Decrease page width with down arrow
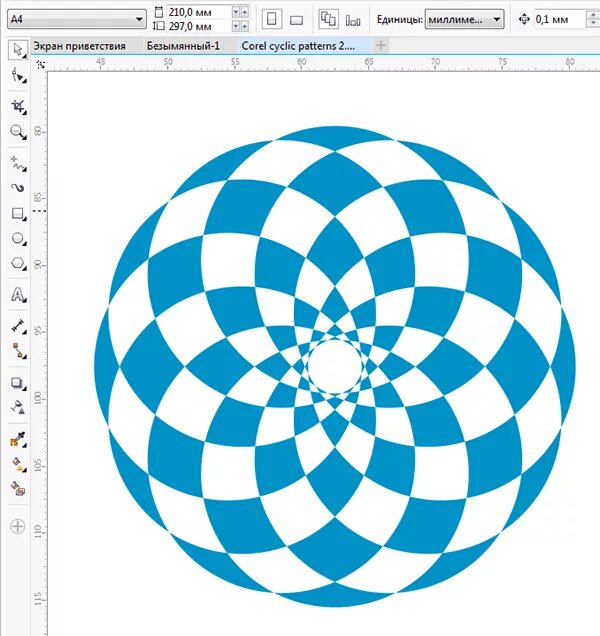The height and width of the screenshot is (636, 600). [236, 13]
